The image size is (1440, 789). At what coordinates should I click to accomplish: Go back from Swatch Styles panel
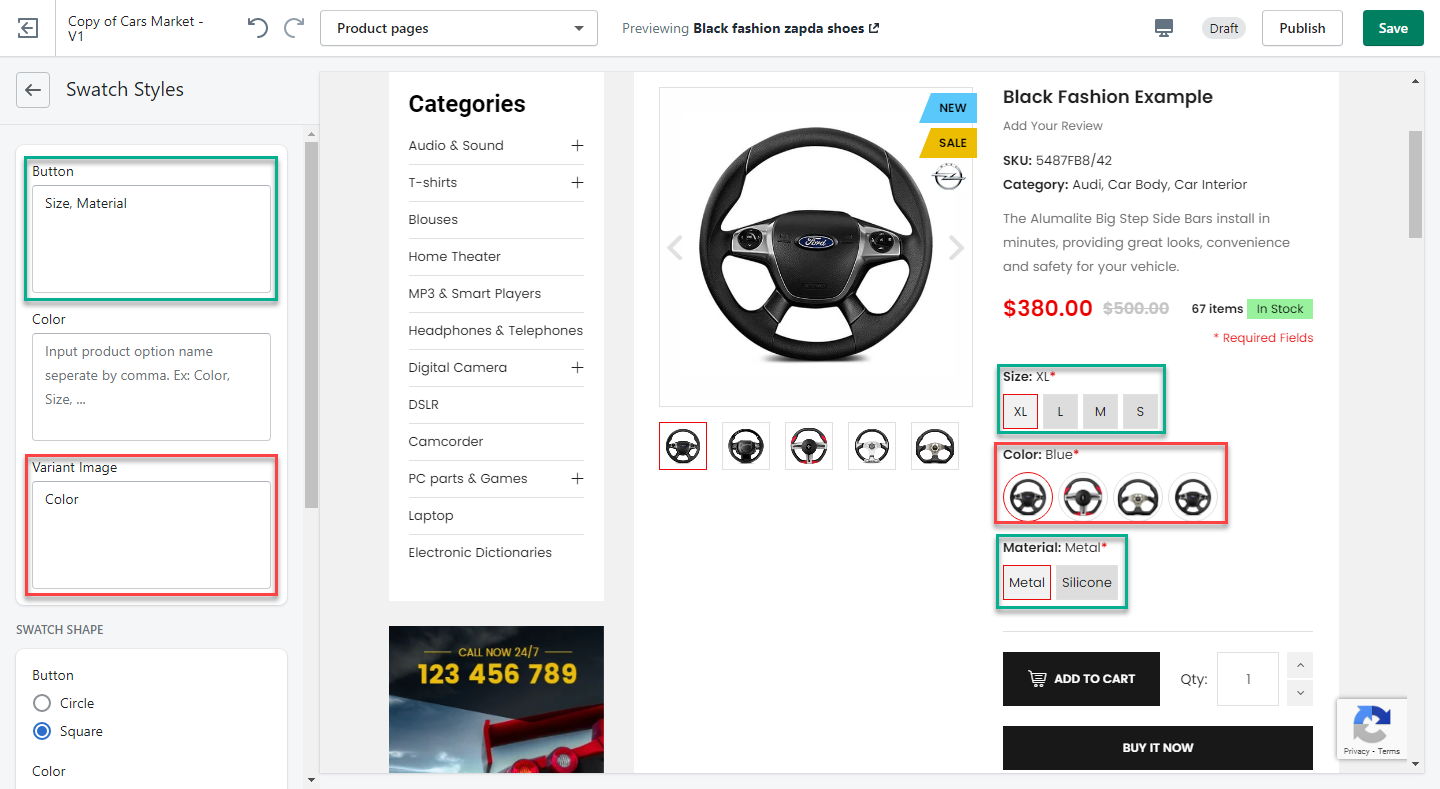[33, 90]
